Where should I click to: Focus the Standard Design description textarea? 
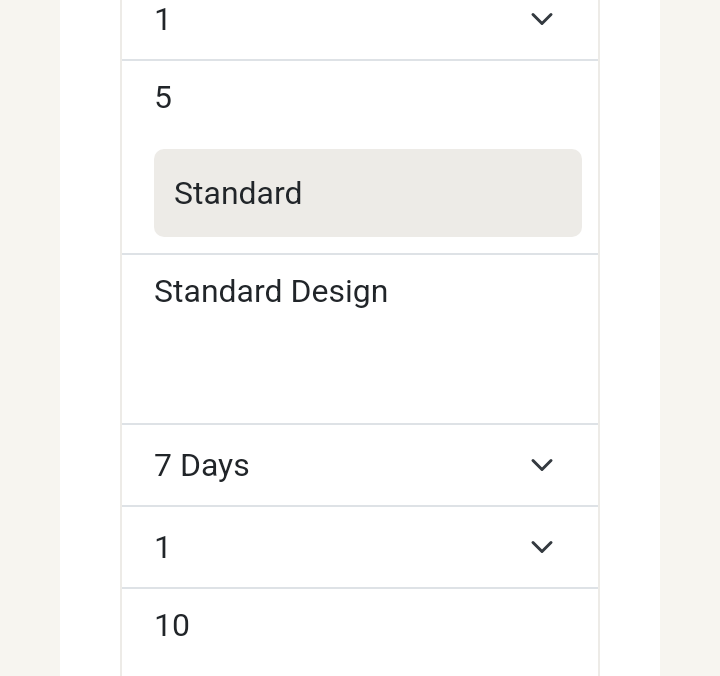[360, 339]
